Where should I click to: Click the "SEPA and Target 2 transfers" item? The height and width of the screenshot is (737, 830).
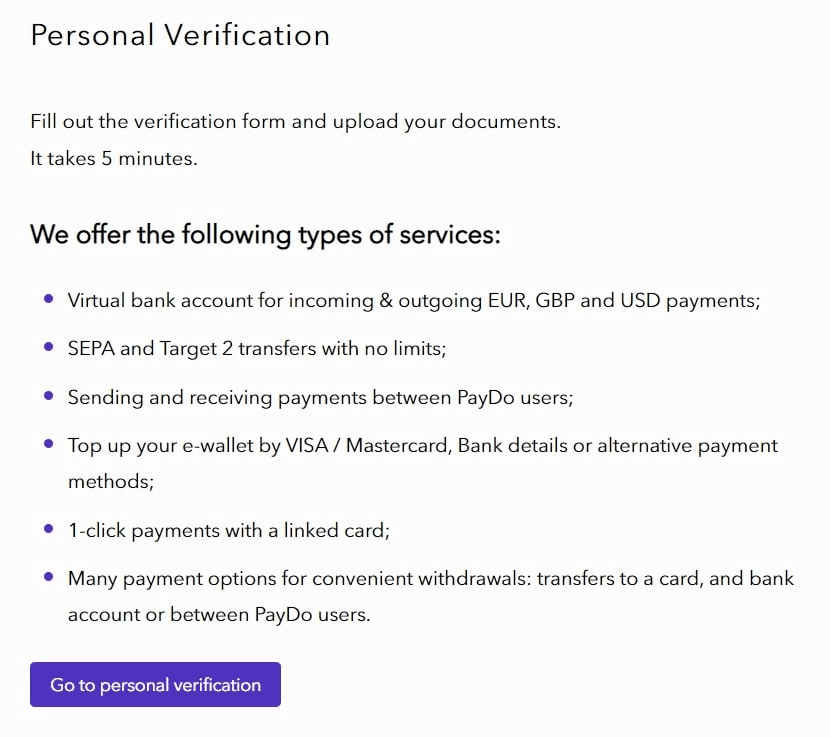tap(256, 348)
